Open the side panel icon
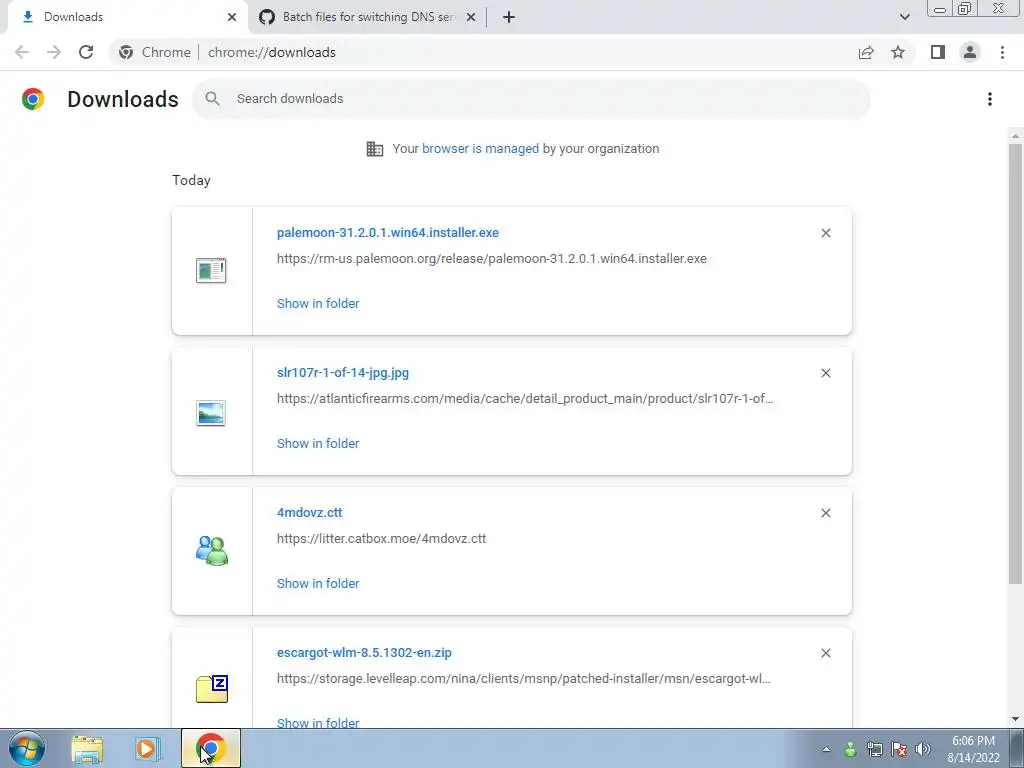This screenshot has height=768, width=1024. (938, 52)
